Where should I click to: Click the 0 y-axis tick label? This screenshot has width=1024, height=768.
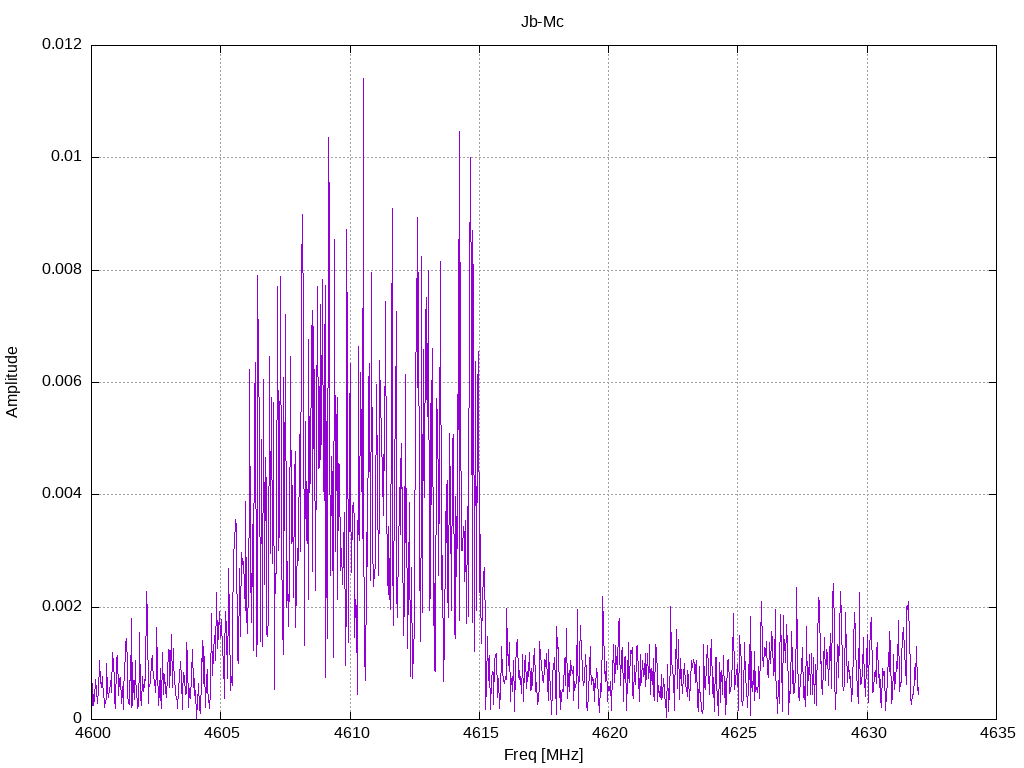coord(78,719)
